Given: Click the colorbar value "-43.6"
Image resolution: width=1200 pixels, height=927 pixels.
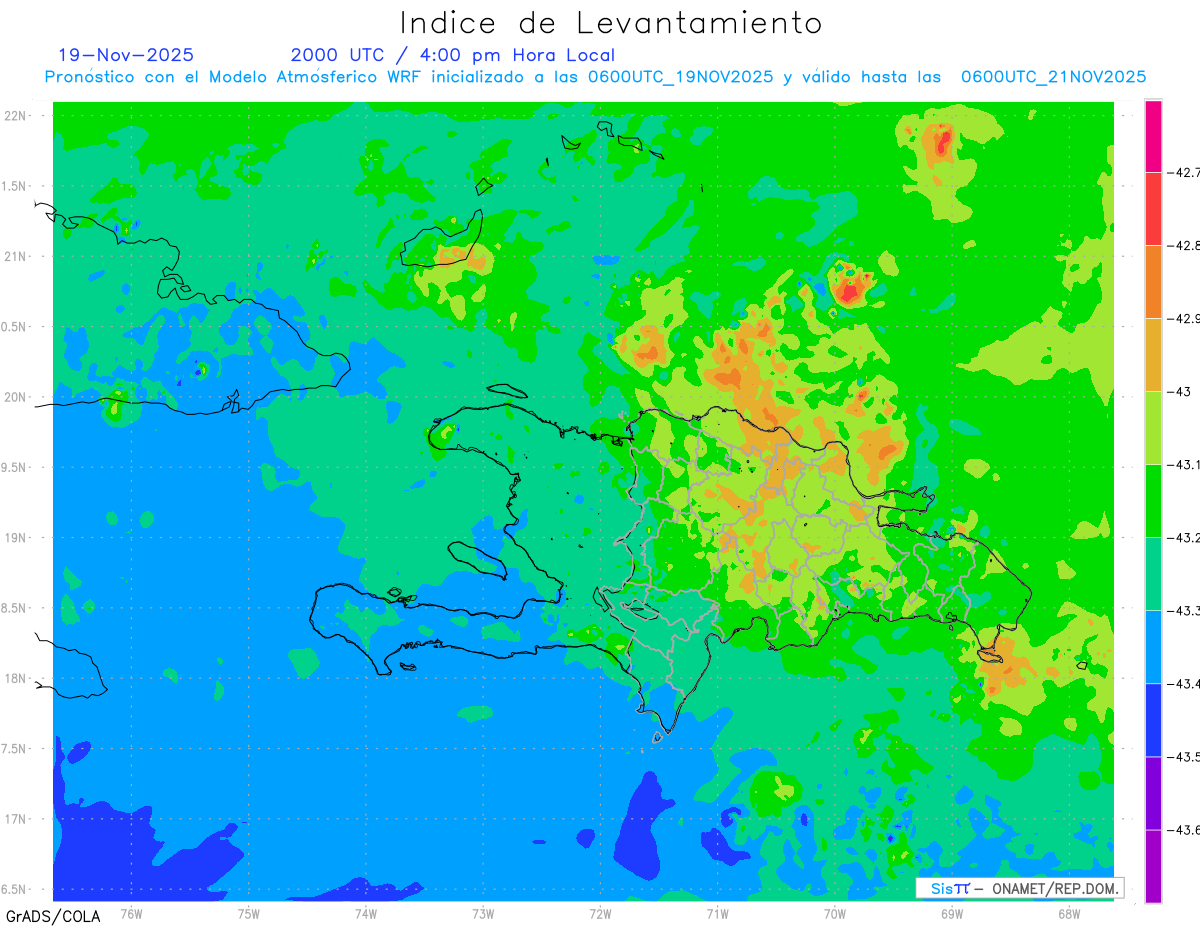Looking at the screenshot, I should tap(1186, 830).
